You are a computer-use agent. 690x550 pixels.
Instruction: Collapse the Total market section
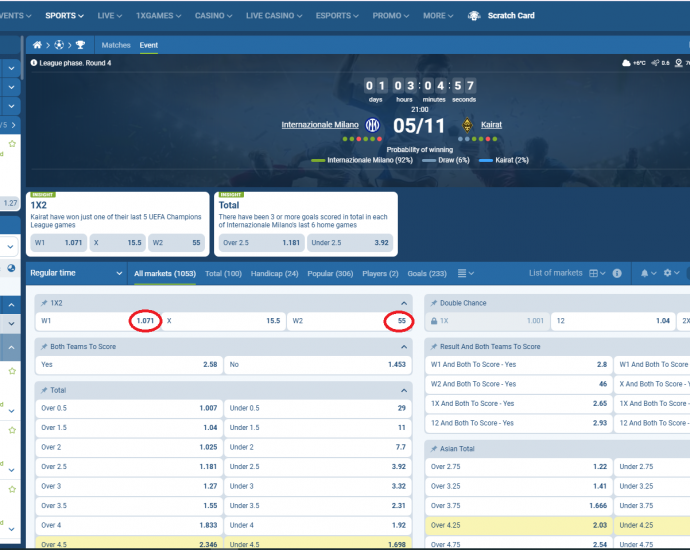point(404,390)
